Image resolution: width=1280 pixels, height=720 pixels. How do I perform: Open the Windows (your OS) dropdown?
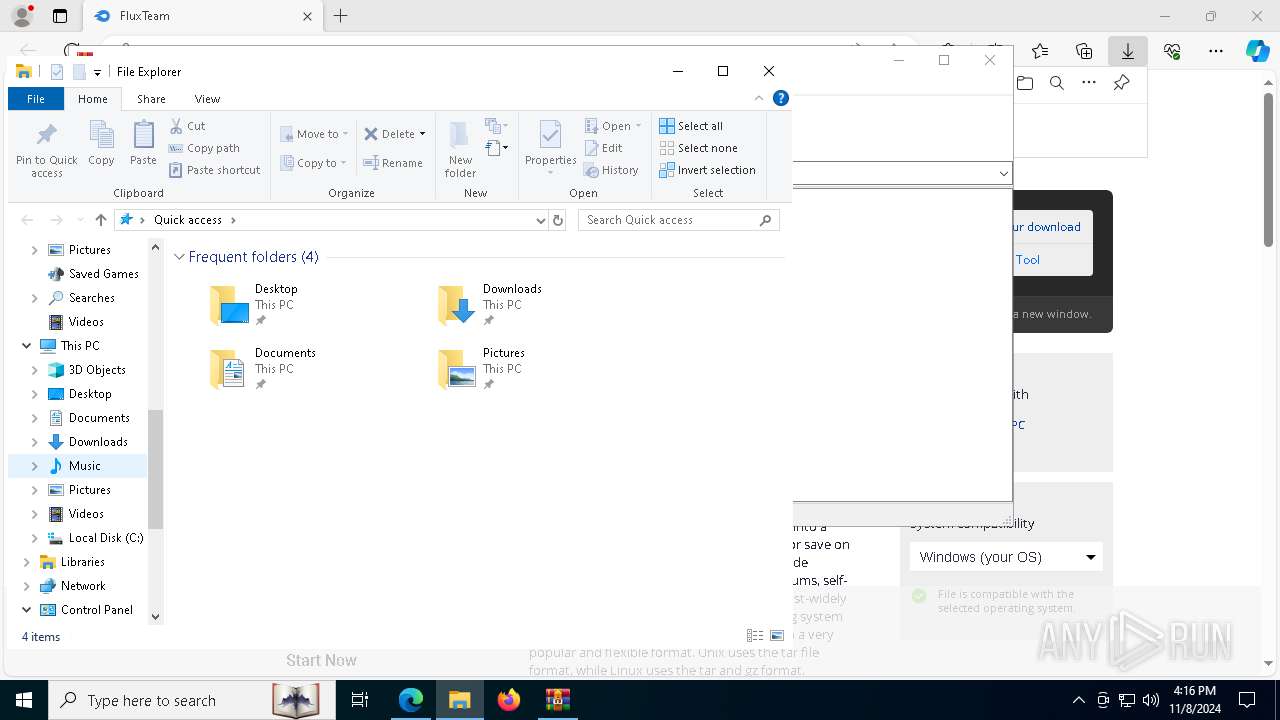1006,557
